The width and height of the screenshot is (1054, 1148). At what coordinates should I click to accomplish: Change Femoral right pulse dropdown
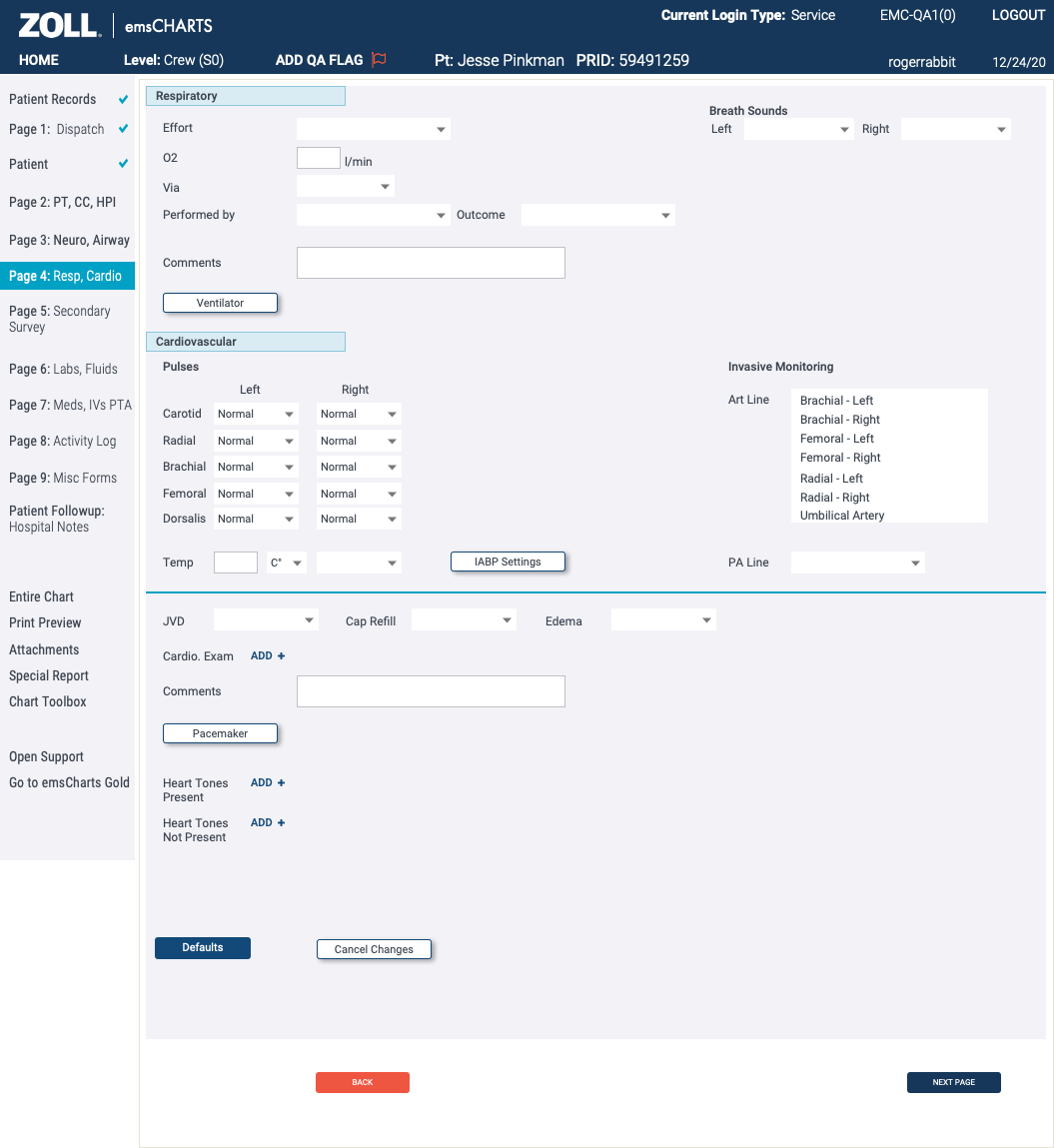point(359,494)
